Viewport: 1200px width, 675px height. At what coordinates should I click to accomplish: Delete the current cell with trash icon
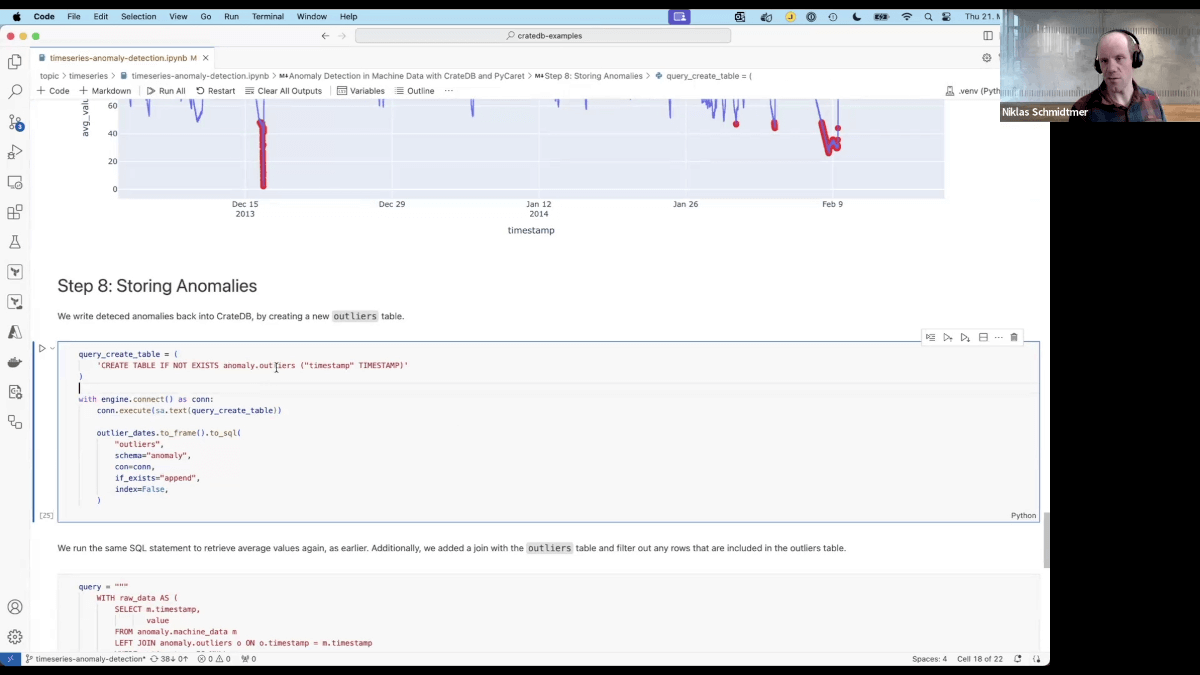point(1014,338)
